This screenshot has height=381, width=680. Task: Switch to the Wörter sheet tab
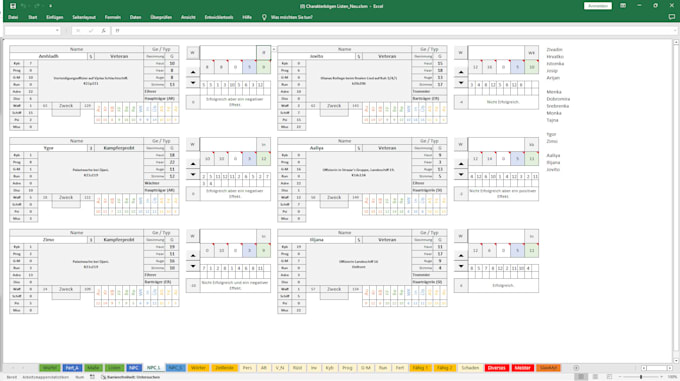pos(199,368)
